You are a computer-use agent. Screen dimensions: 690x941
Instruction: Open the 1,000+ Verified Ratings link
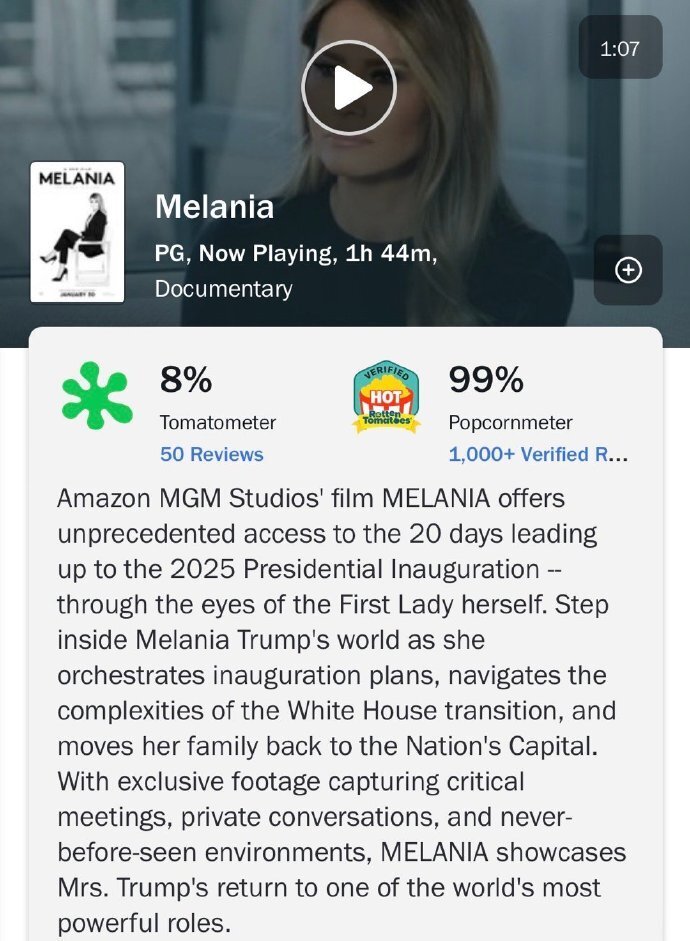click(538, 454)
